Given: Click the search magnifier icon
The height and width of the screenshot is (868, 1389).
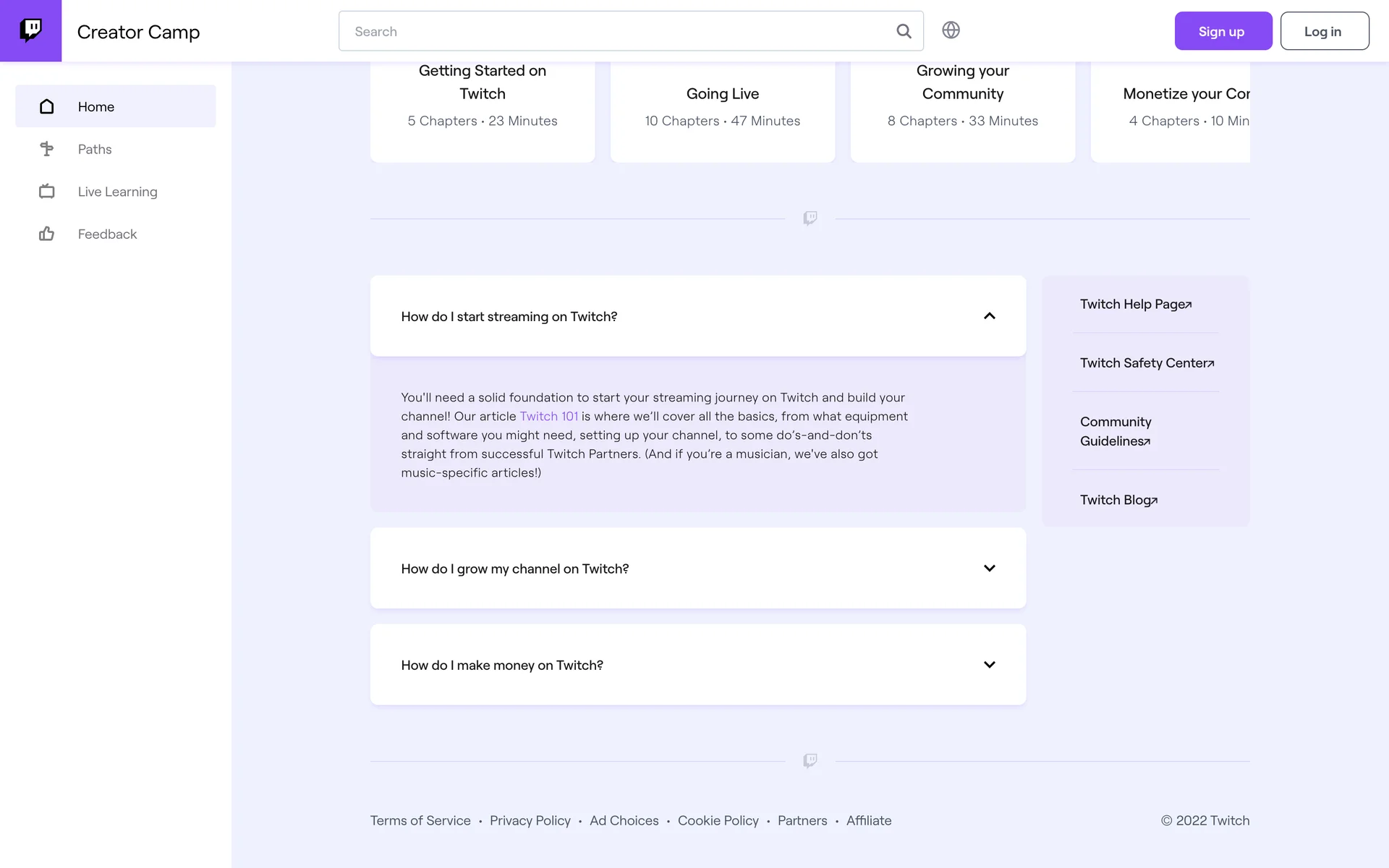Looking at the screenshot, I should tap(904, 31).
